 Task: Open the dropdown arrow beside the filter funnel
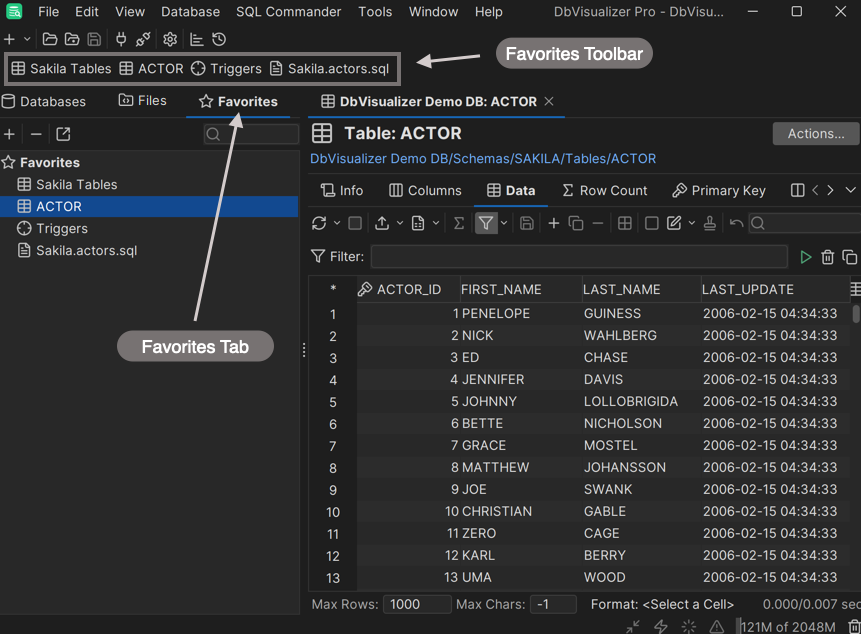coord(504,223)
